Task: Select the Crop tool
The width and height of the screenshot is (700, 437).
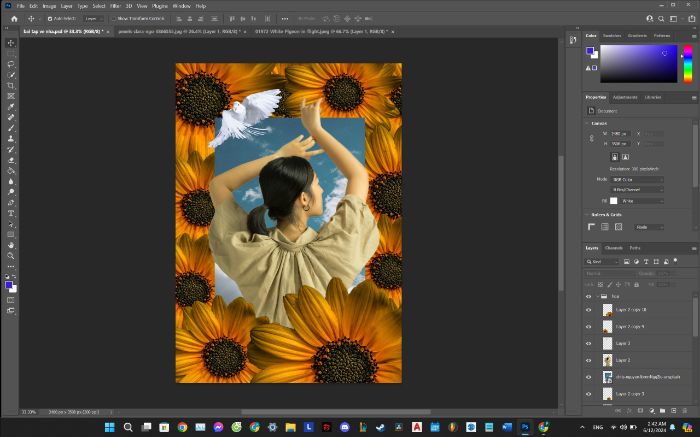Action: pyautogui.click(x=11, y=86)
